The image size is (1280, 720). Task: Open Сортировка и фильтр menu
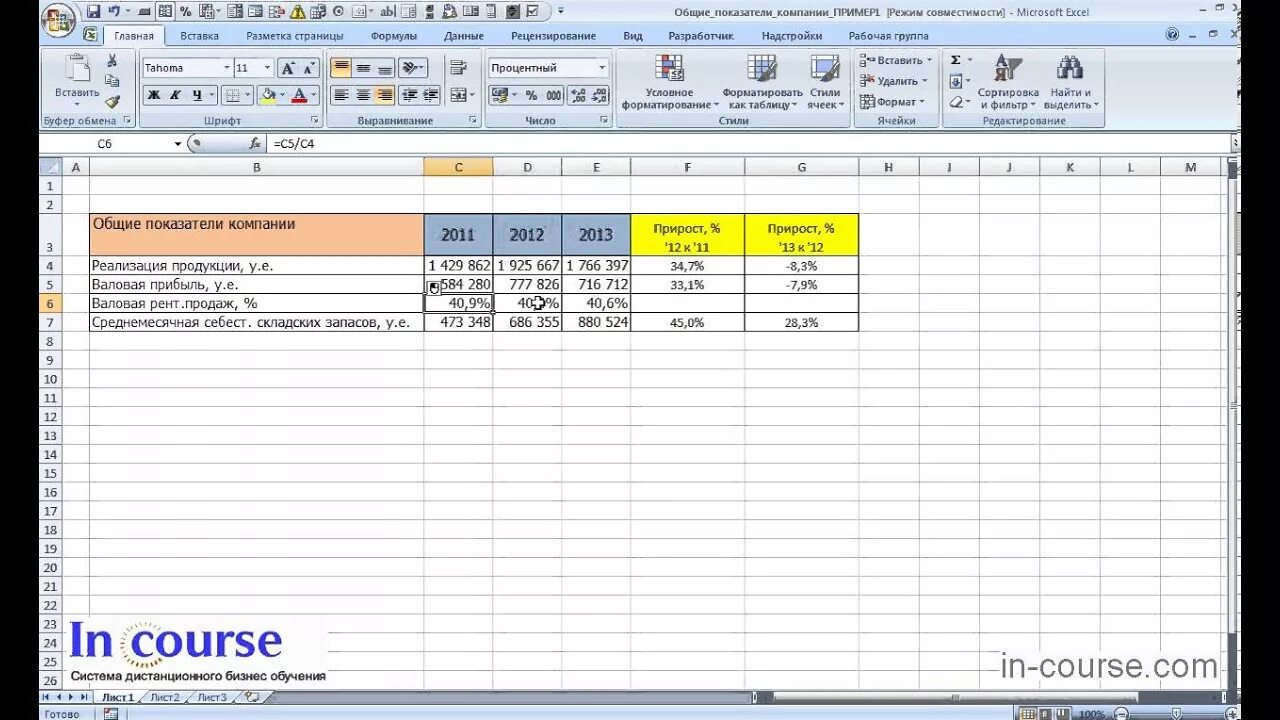tap(1008, 82)
